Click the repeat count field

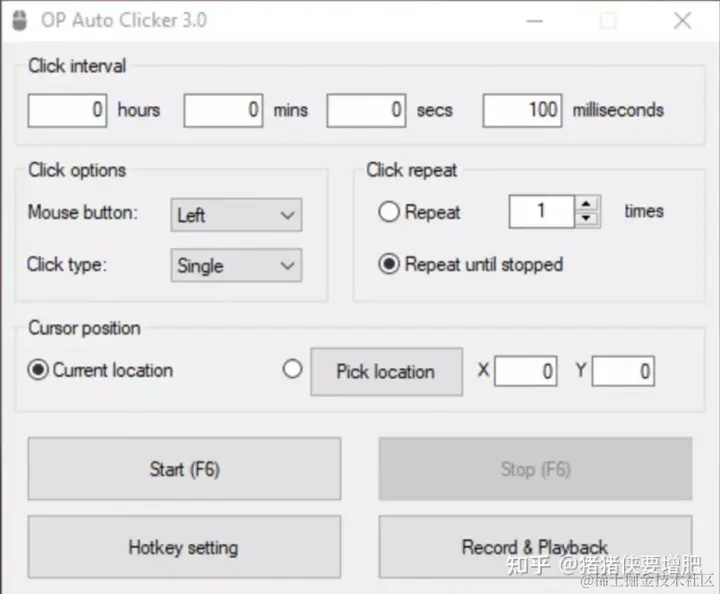point(541,211)
